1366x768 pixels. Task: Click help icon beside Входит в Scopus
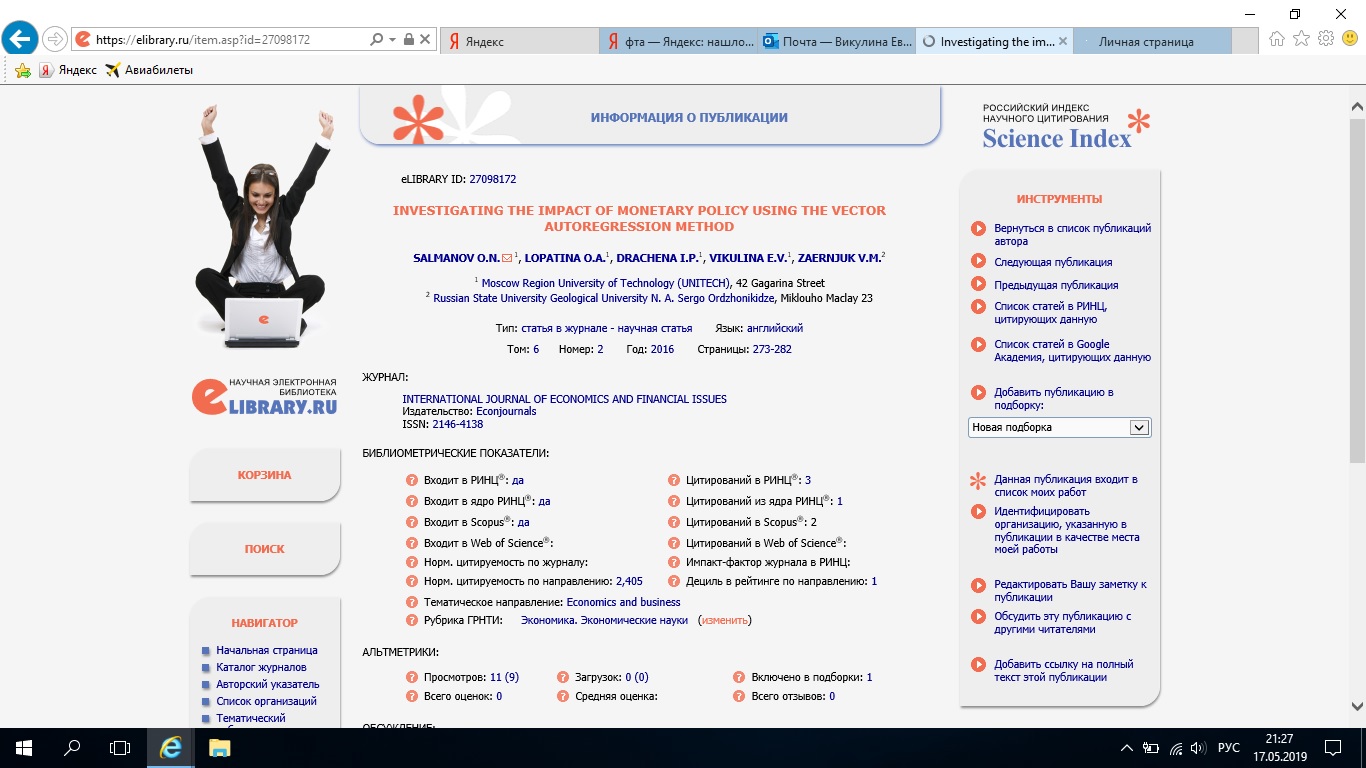coord(411,522)
